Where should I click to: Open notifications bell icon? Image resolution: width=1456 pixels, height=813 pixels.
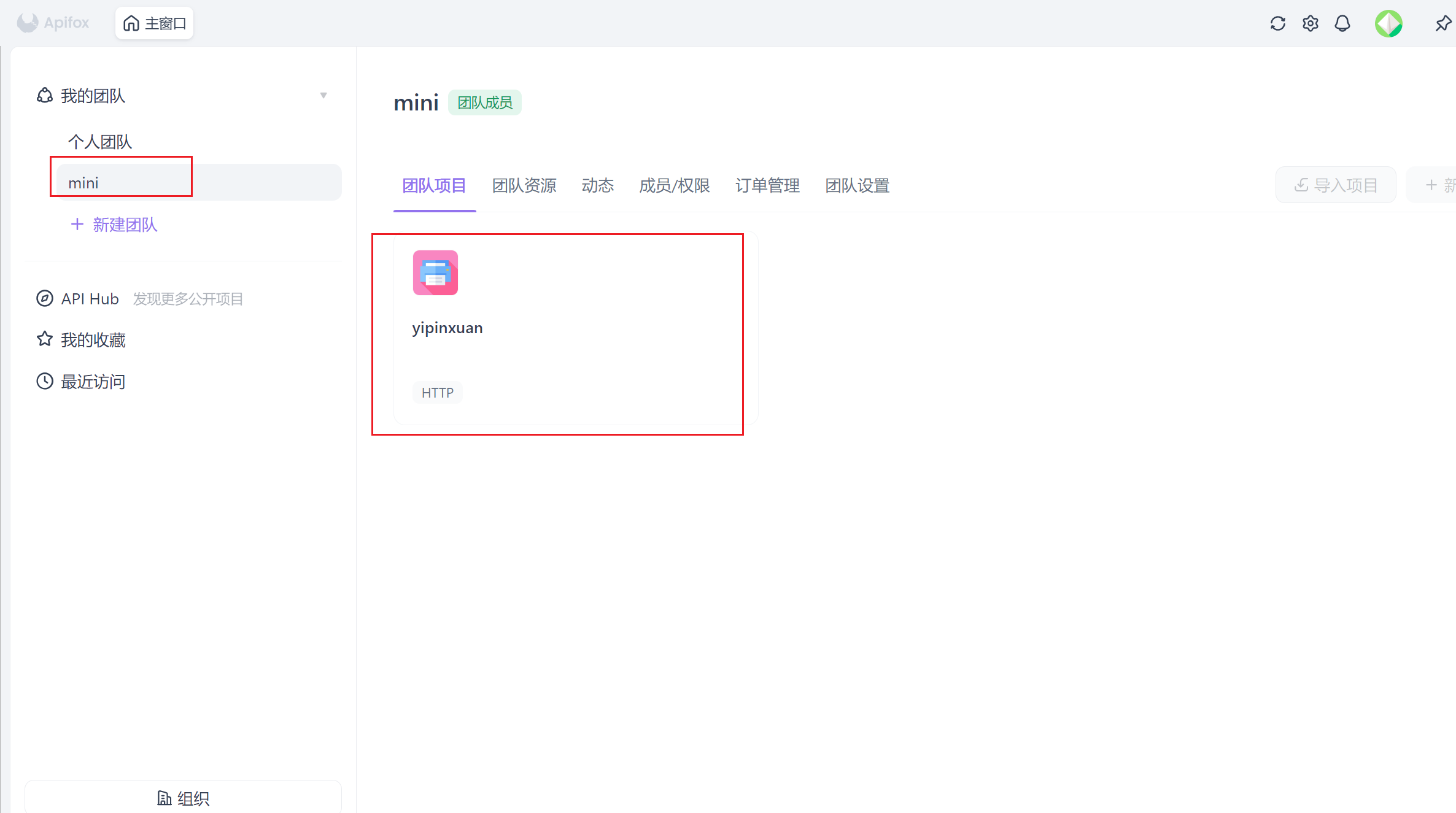point(1342,24)
